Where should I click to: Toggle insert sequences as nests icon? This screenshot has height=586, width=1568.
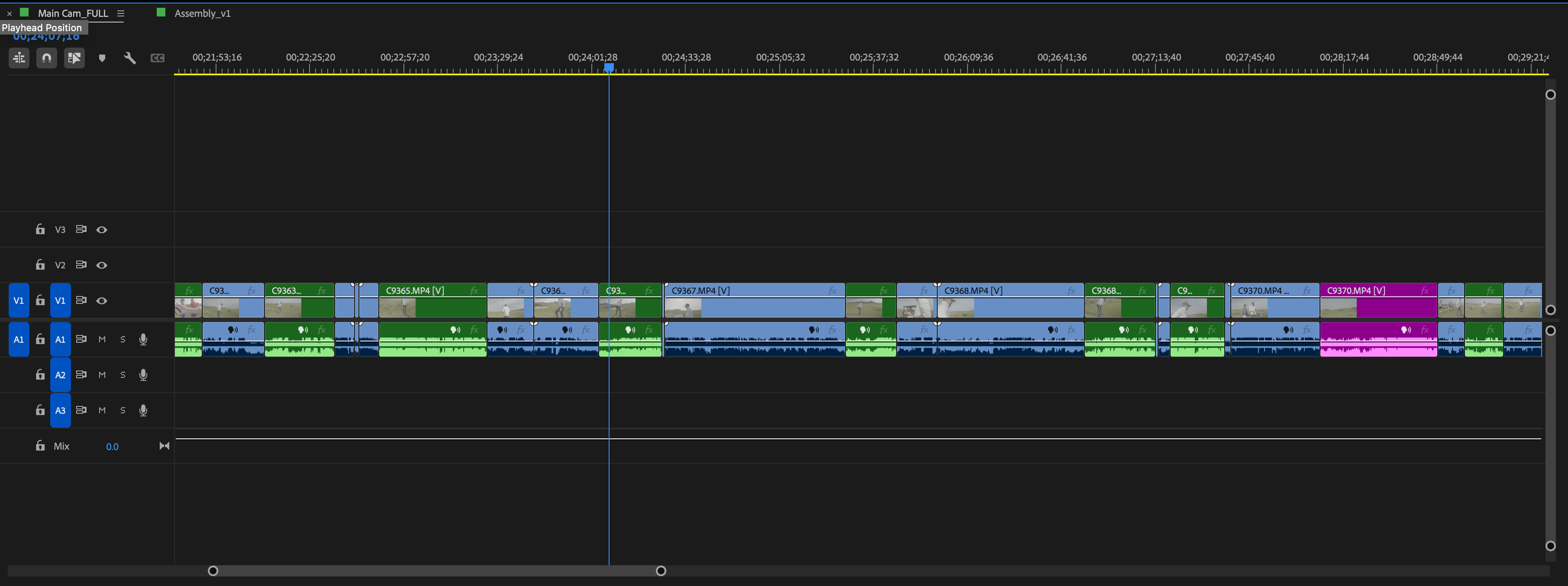click(19, 58)
